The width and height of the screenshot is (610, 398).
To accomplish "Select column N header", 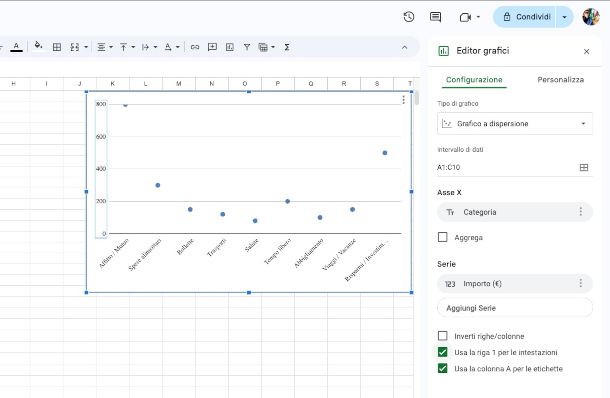I will point(212,84).
